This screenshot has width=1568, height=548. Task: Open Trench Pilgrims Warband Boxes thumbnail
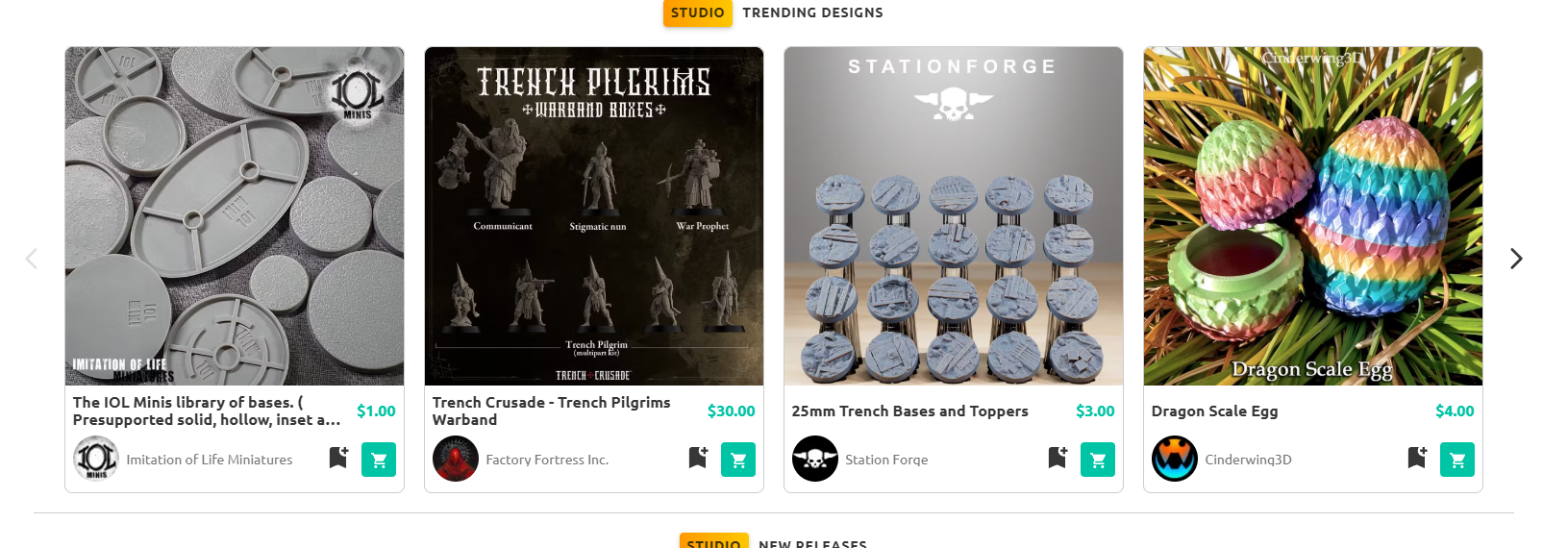(594, 216)
